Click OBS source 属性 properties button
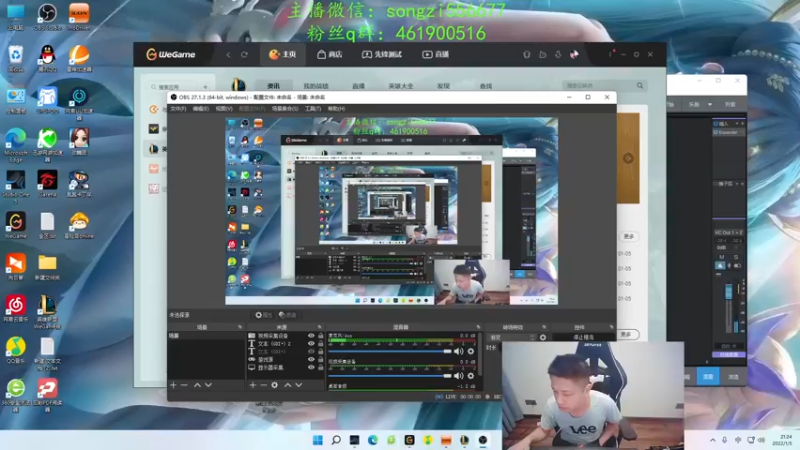 pos(264,315)
